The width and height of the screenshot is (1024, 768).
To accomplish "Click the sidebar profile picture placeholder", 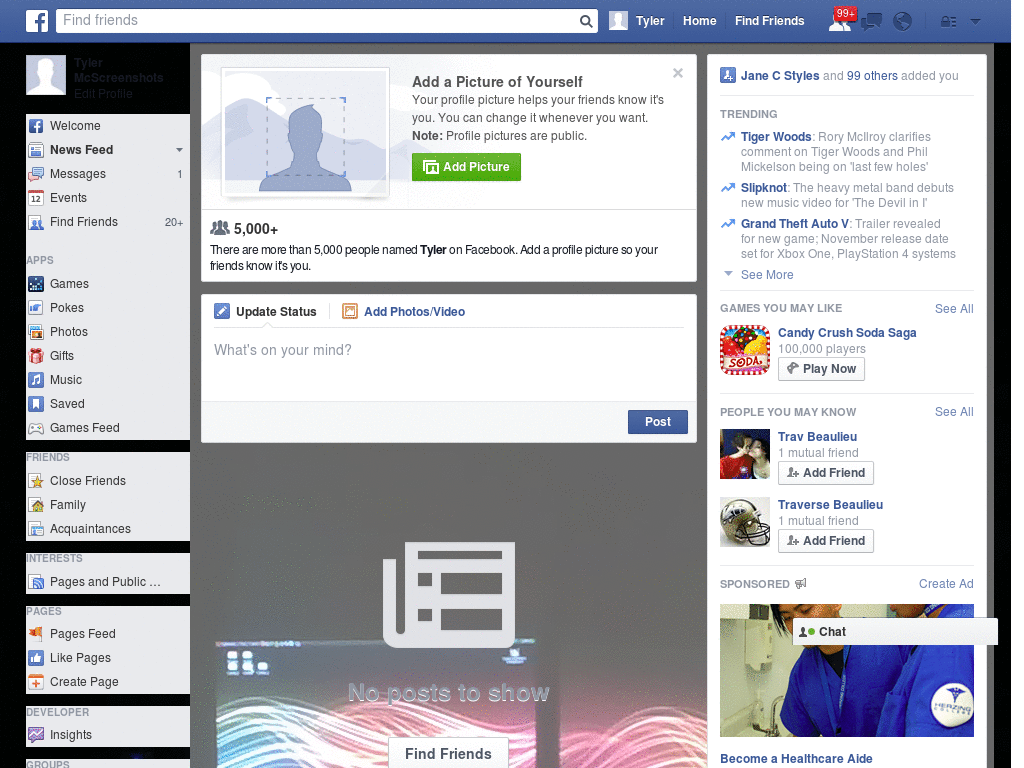I will pos(46,75).
